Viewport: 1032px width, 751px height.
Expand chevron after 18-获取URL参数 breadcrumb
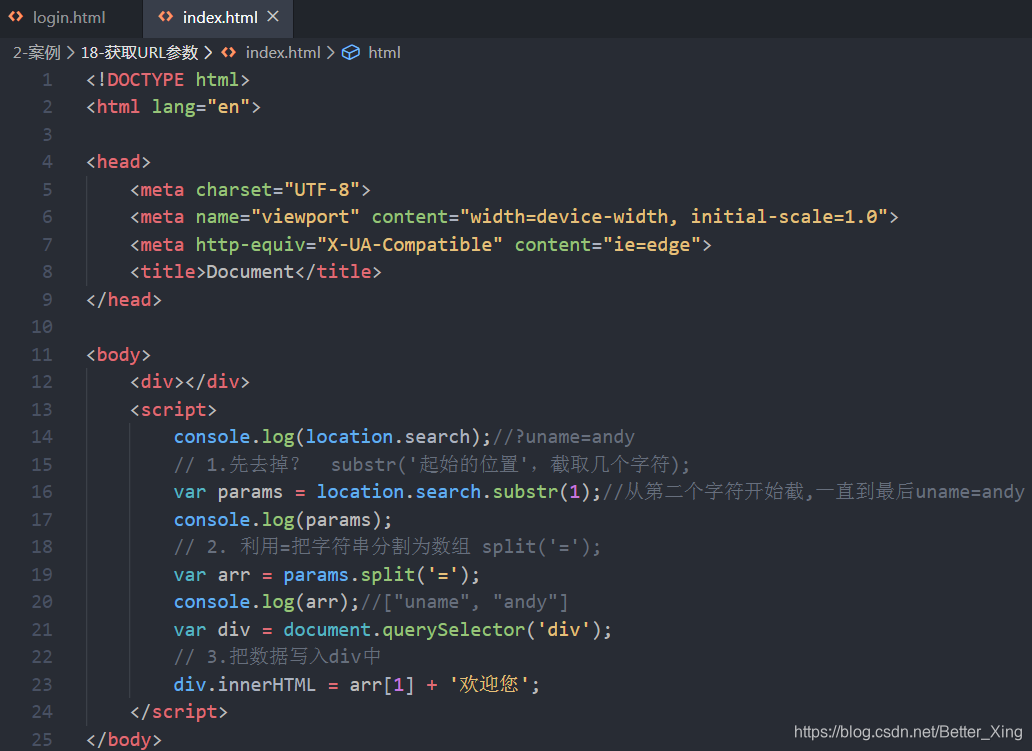(208, 53)
